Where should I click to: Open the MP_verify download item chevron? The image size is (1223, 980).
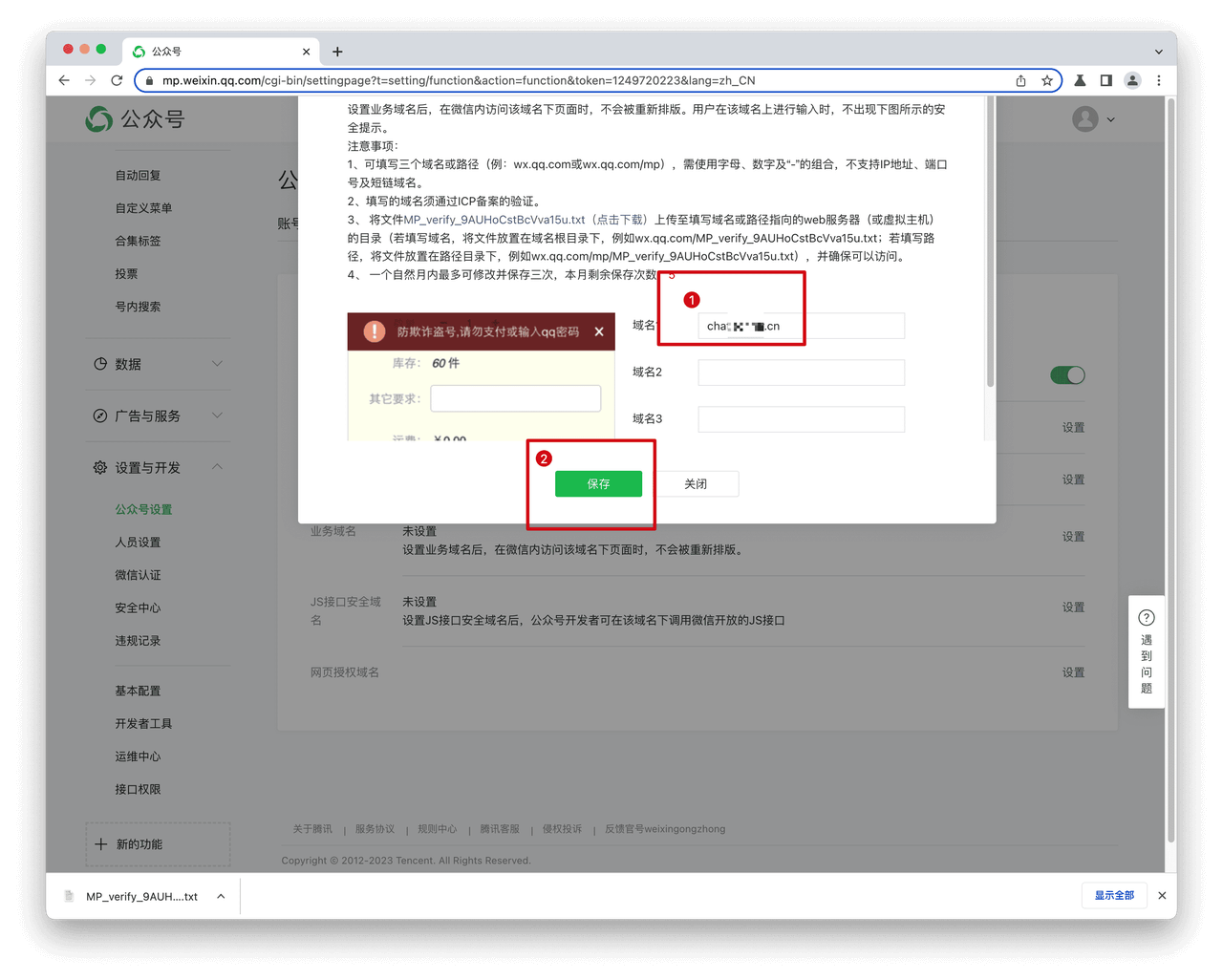click(x=221, y=896)
